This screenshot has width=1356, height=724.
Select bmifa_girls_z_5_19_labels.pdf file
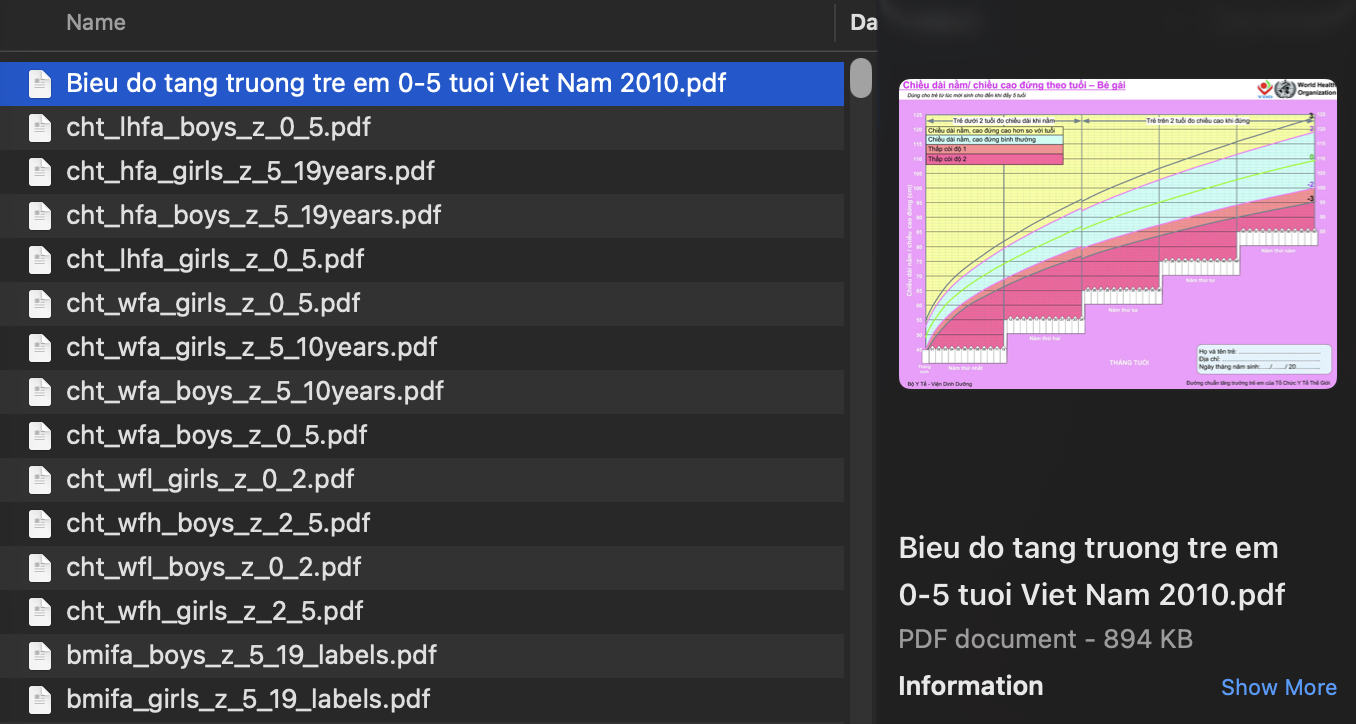tap(248, 699)
